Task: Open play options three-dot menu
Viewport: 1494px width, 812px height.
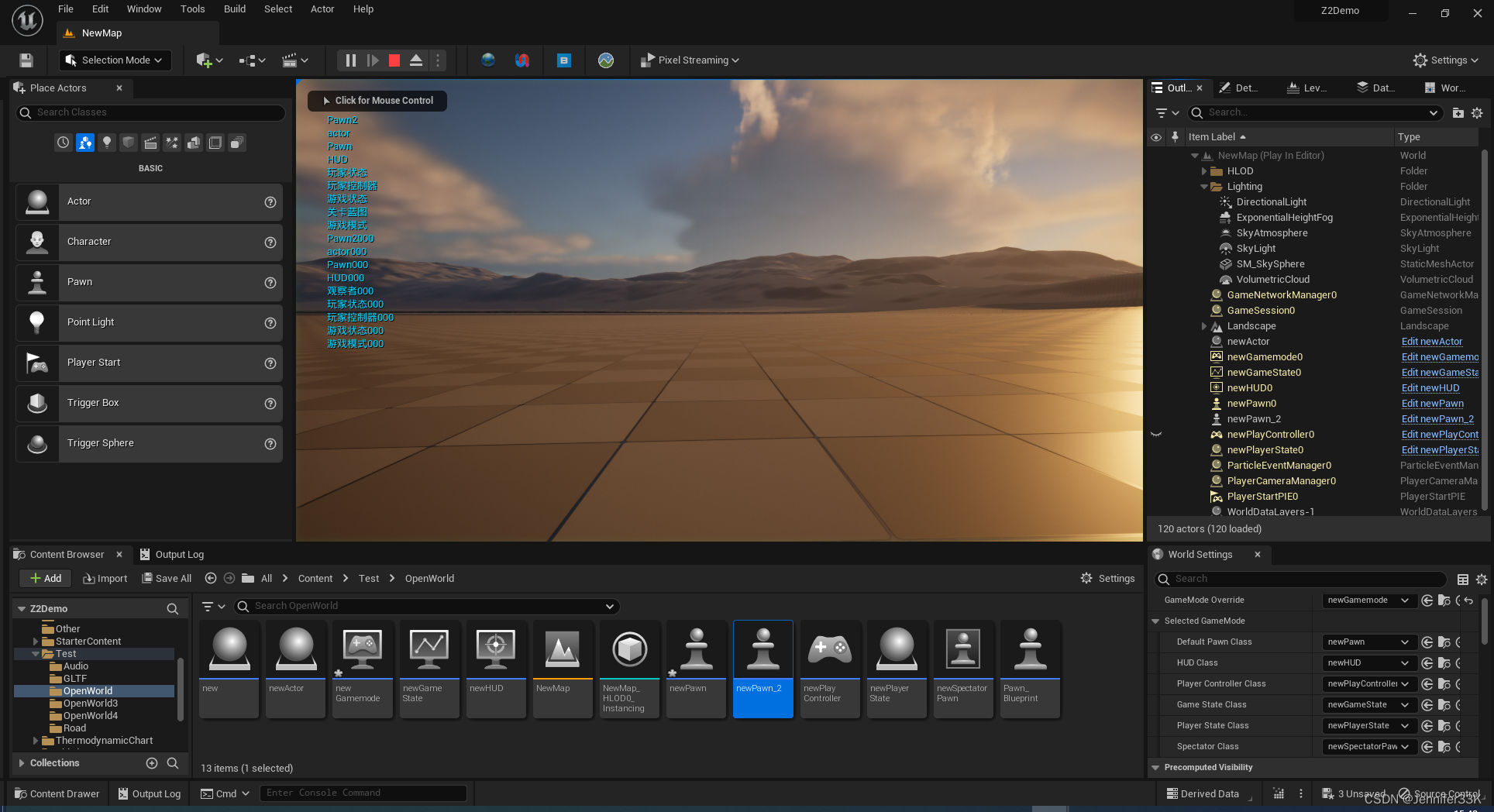Action: click(438, 60)
